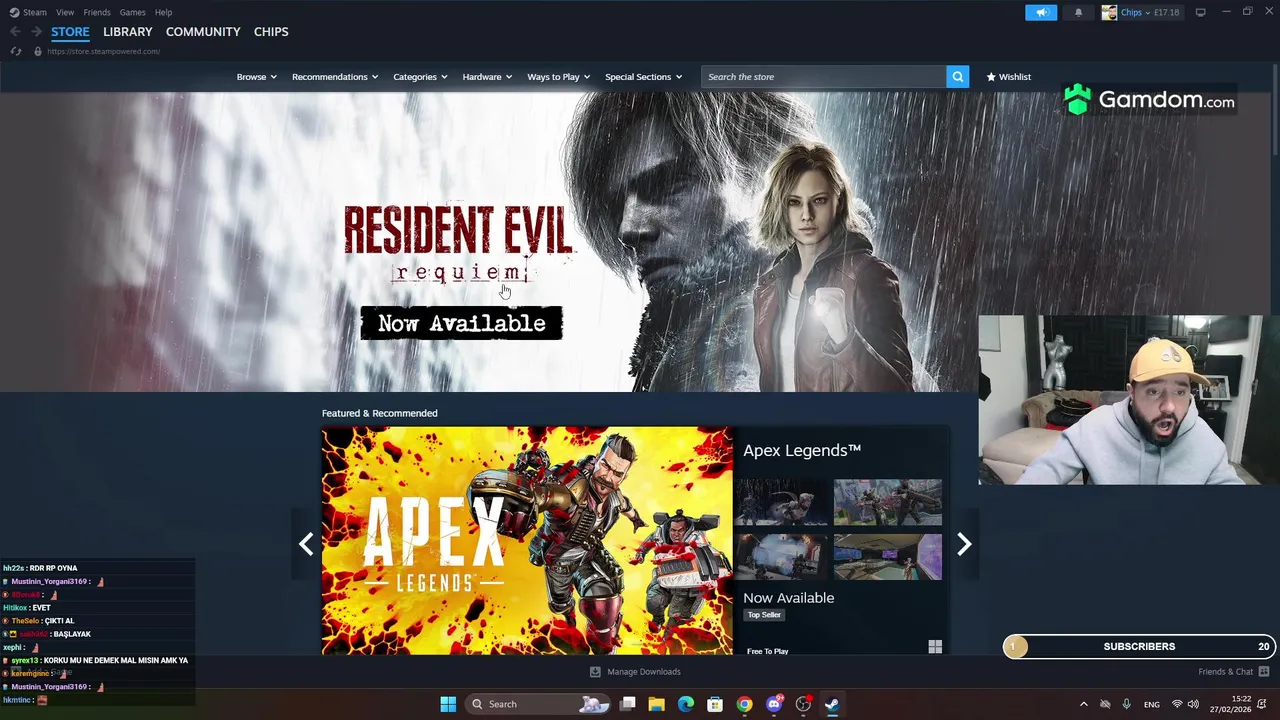Open File Explorer from the taskbar
Viewport: 1280px width, 720px height.
tap(656, 704)
